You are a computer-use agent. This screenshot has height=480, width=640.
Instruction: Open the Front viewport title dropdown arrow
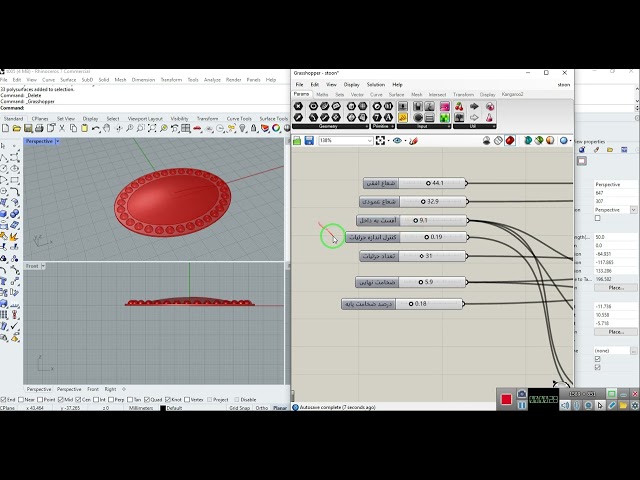[x=43, y=266]
